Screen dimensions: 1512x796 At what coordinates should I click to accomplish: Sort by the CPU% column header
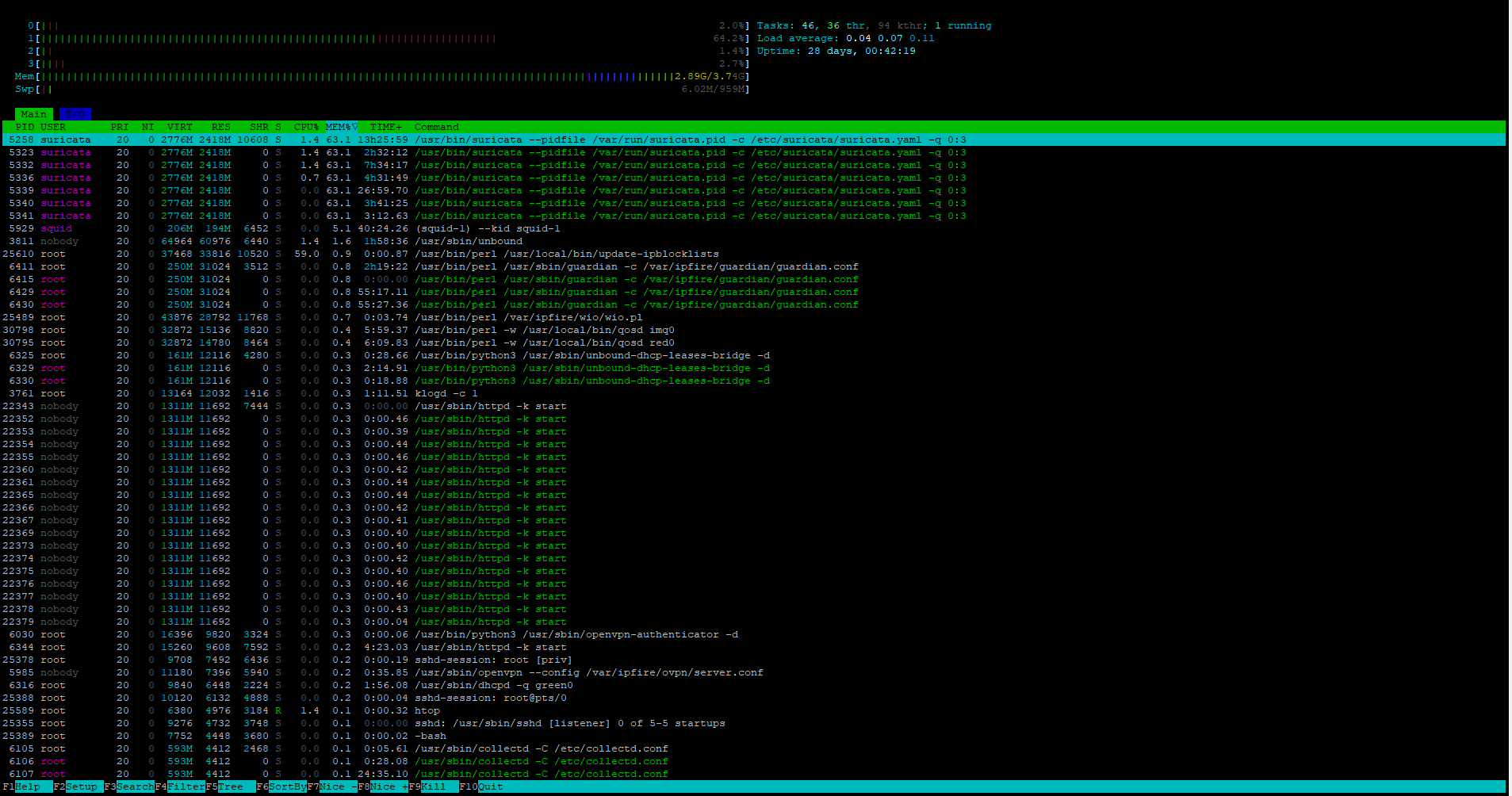pyautogui.click(x=306, y=127)
